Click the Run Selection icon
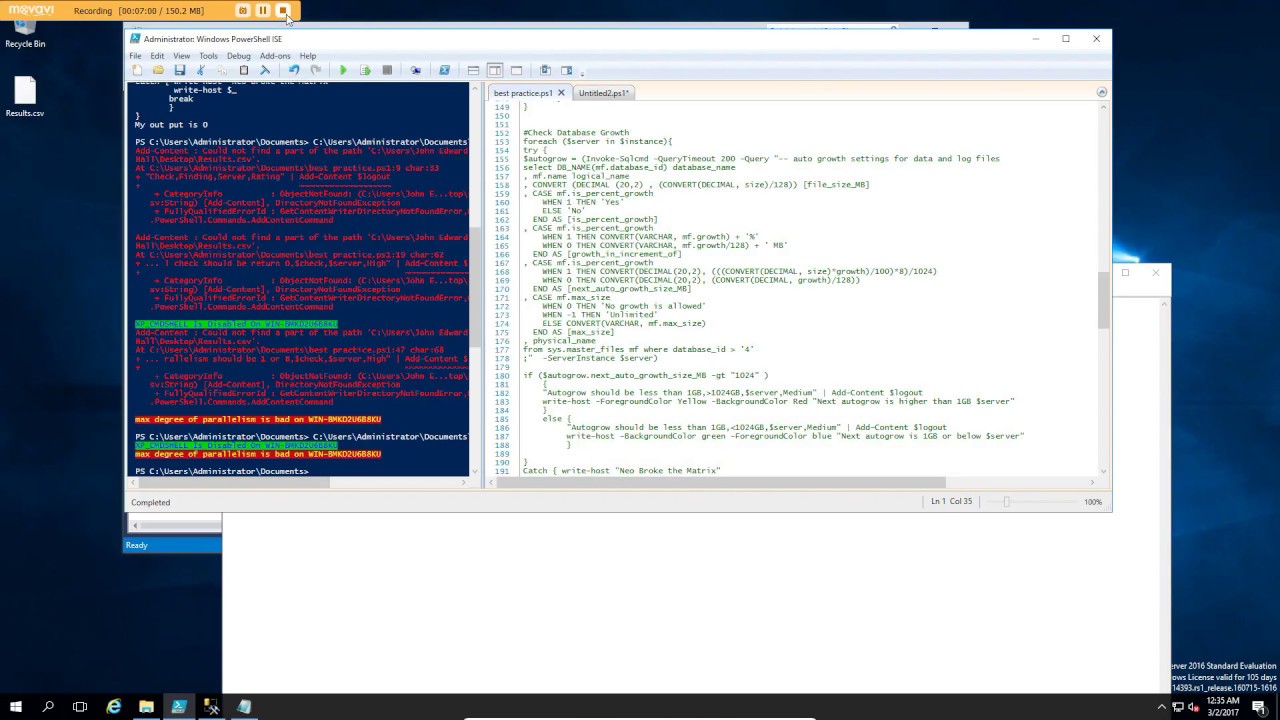The image size is (1280, 720). click(365, 70)
